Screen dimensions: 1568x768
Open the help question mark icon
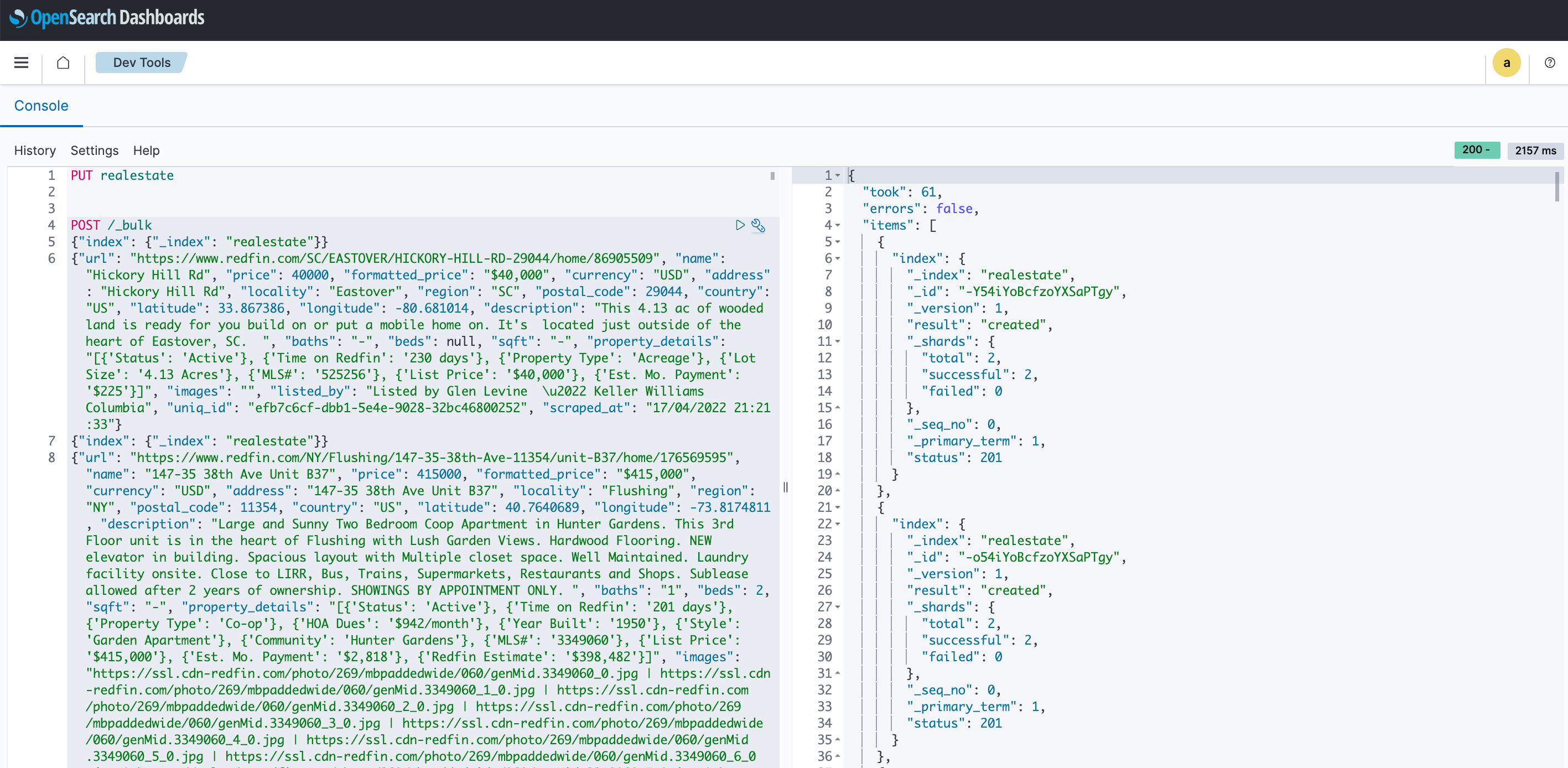(1550, 63)
